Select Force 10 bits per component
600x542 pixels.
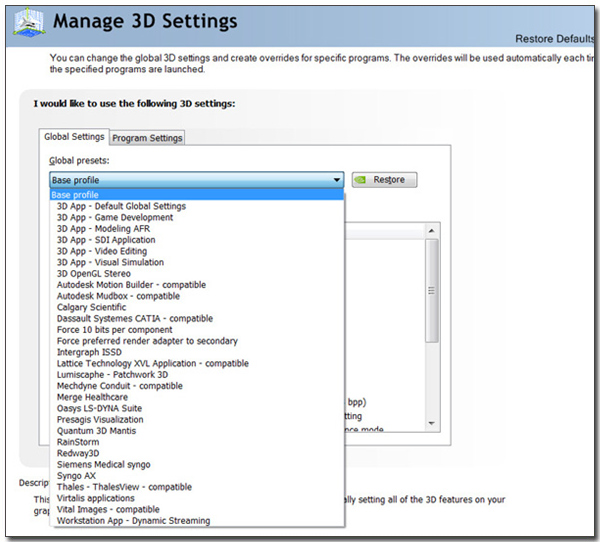197,330
